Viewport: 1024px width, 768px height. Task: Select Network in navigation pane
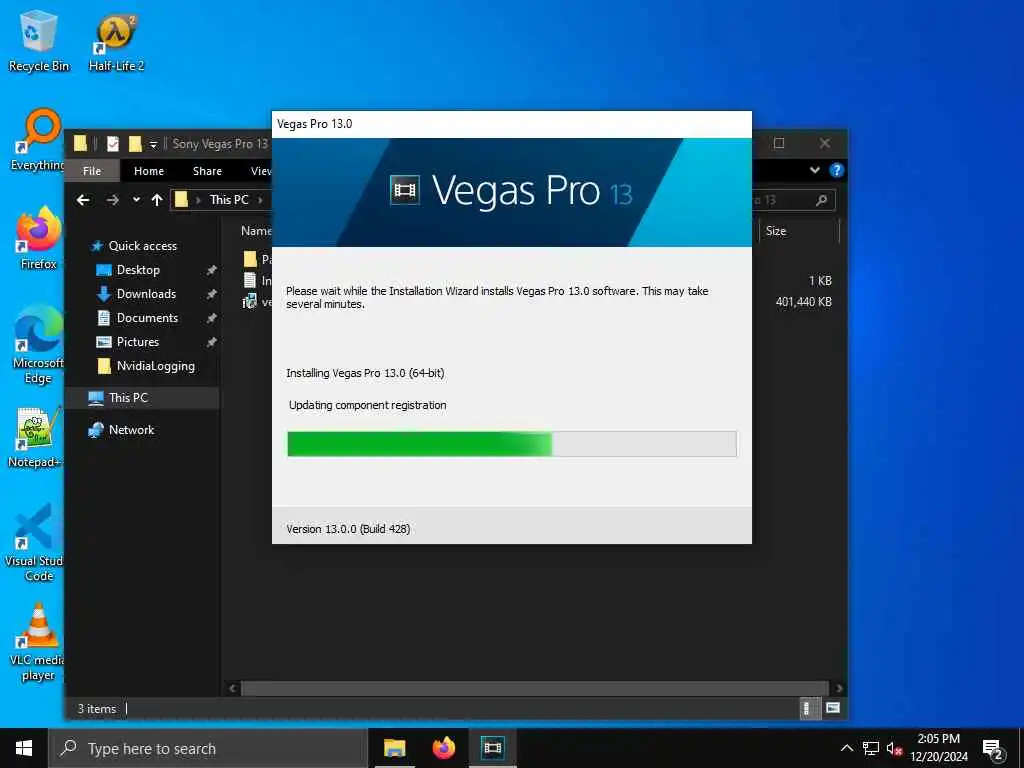pyautogui.click(x=131, y=430)
